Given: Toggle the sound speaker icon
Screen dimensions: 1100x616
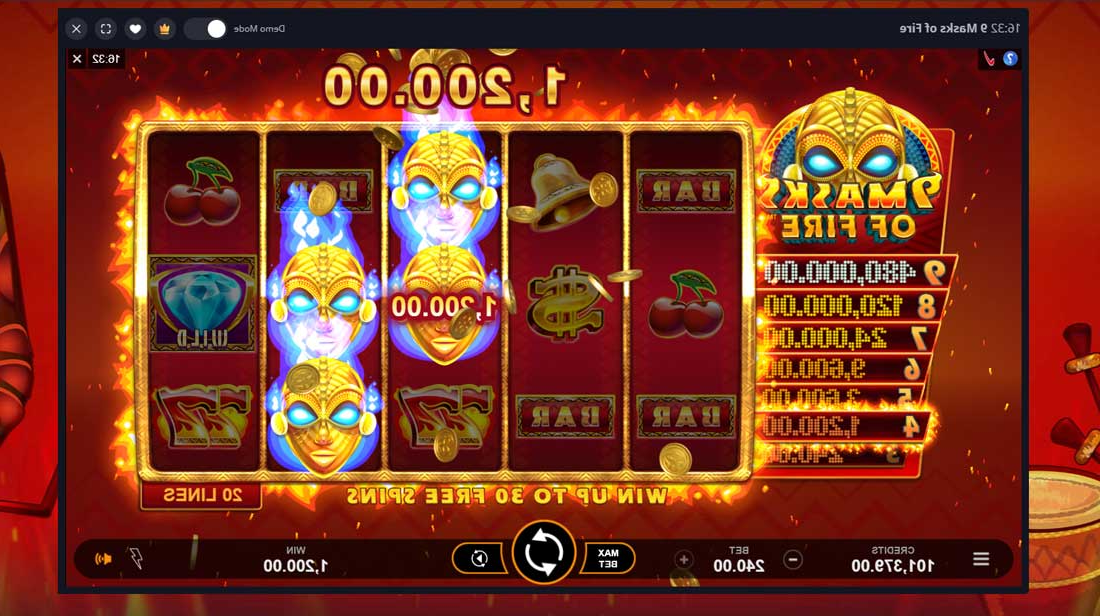Looking at the screenshot, I should 104,559.
